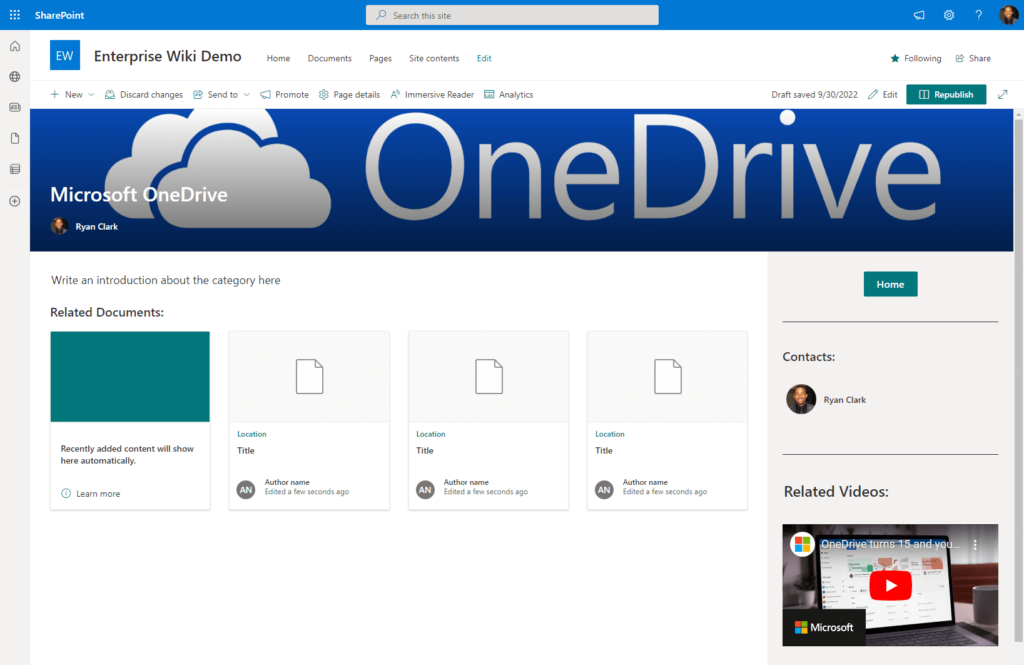
Task: Click the Send to command
Action: click(216, 95)
